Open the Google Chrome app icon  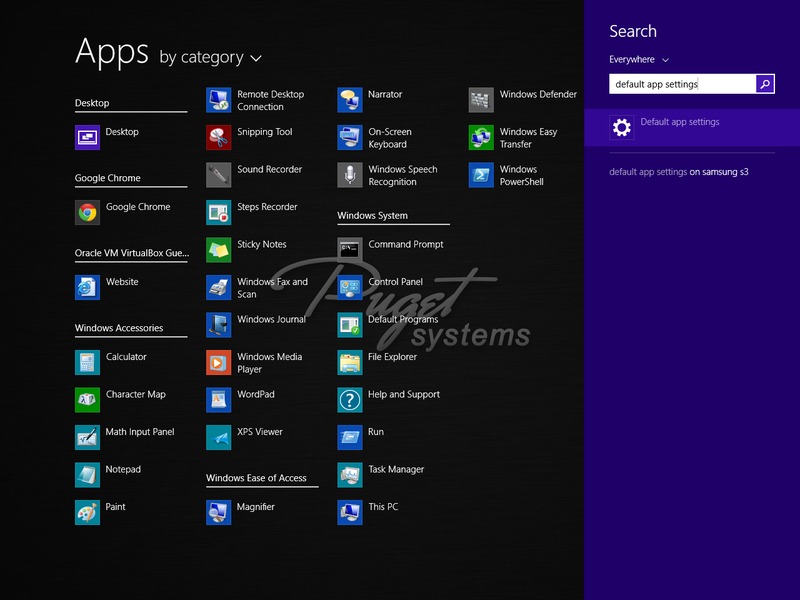[88, 212]
